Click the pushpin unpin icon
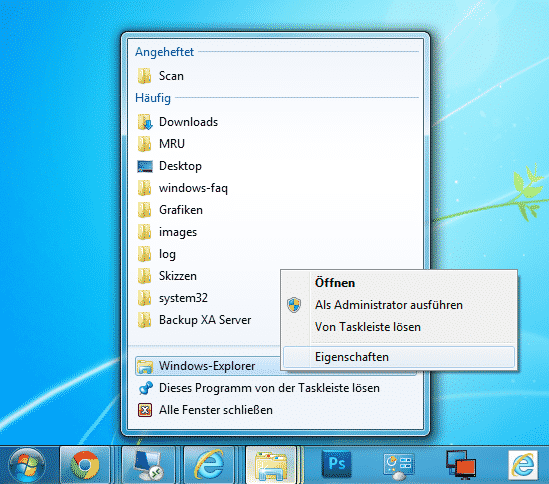This screenshot has height=484, width=549. tap(145, 388)
